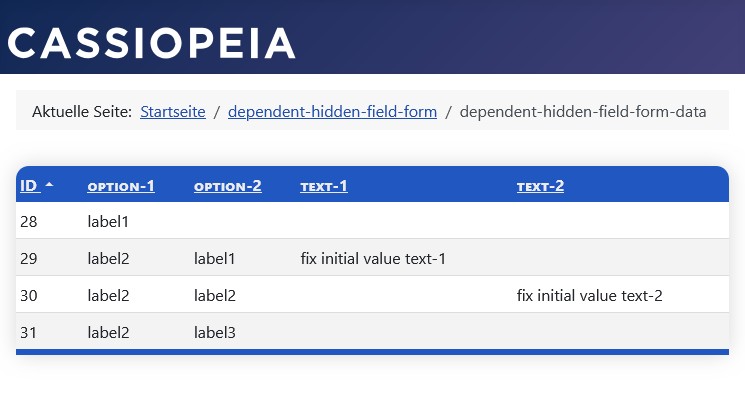
Task: Select the row with ID 28
Action: [x=372, y=221]
